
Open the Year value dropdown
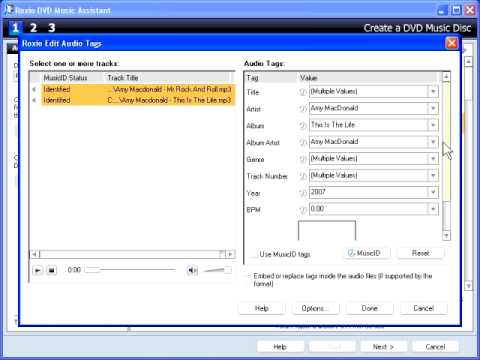pyautogui.click(x=433, y=192)
